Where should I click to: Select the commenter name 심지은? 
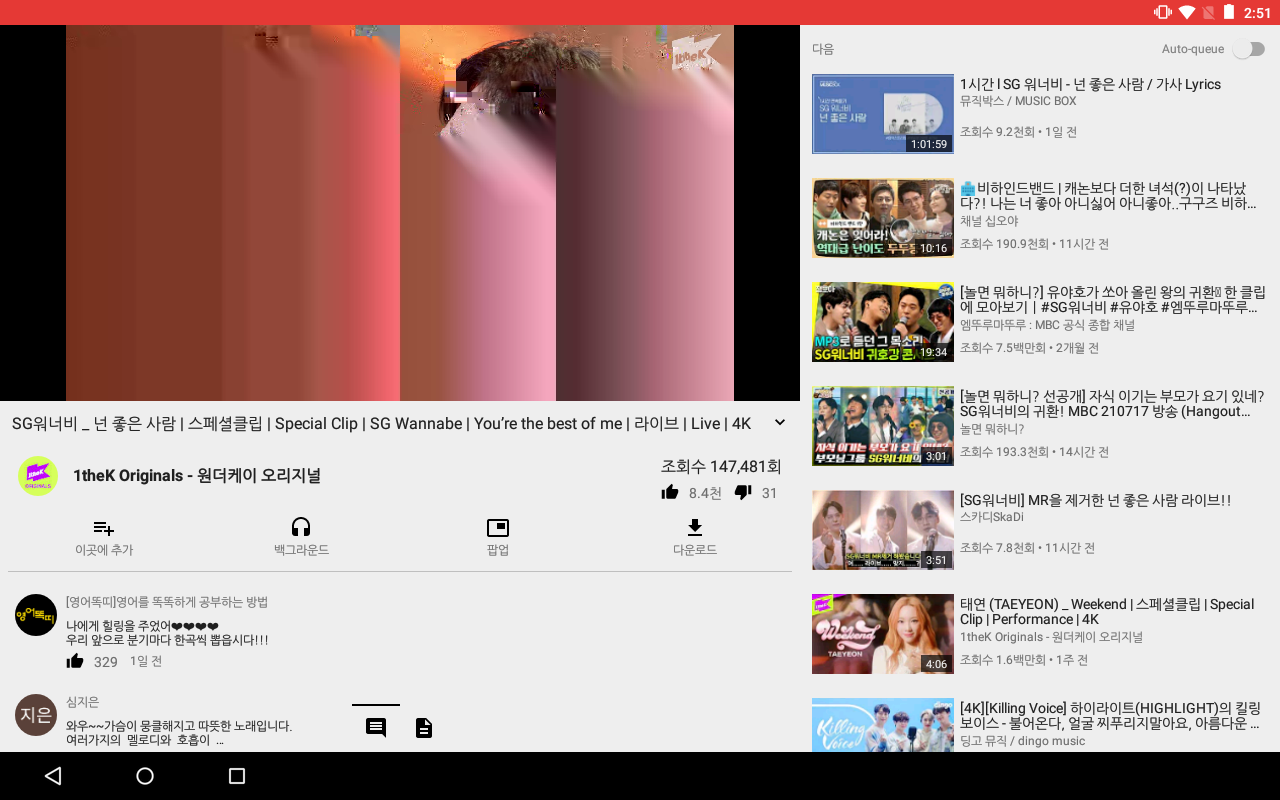click(x=82, y=702)
